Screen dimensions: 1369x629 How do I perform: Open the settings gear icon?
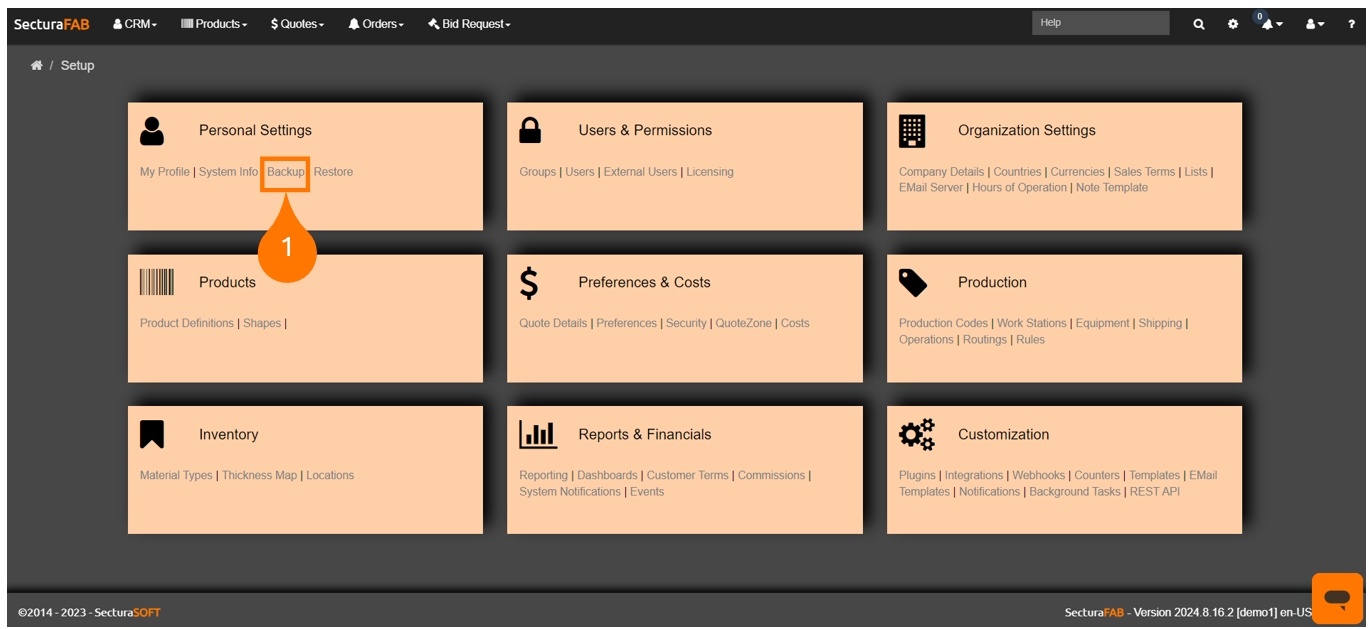pyautogui.click(x=1233, y=24)
